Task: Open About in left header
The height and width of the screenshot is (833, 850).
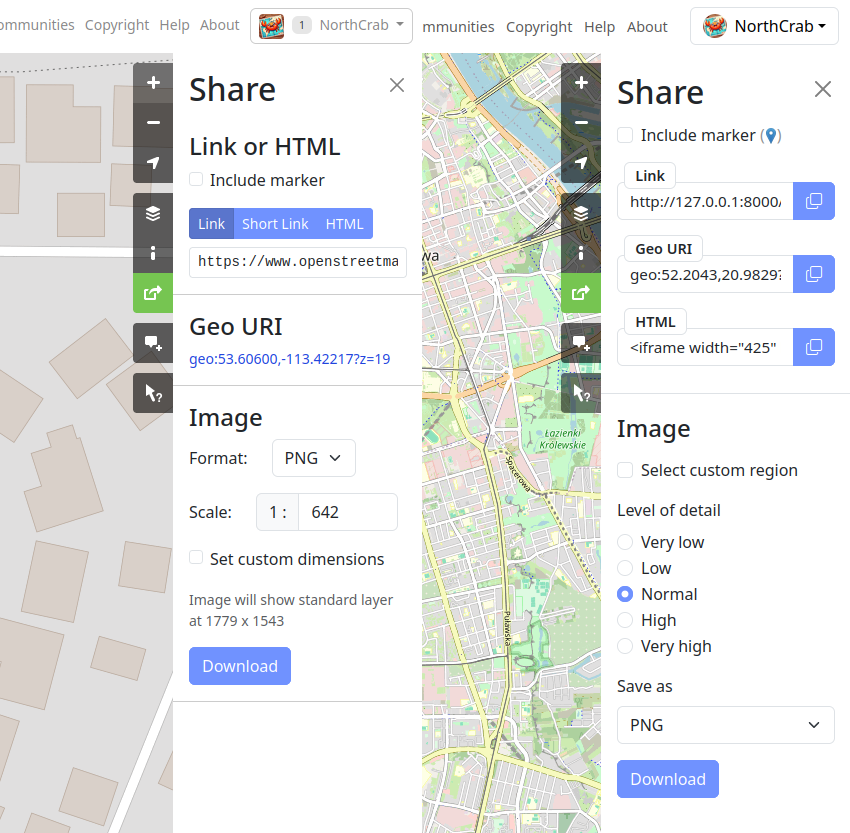Action: pos(220,25)
